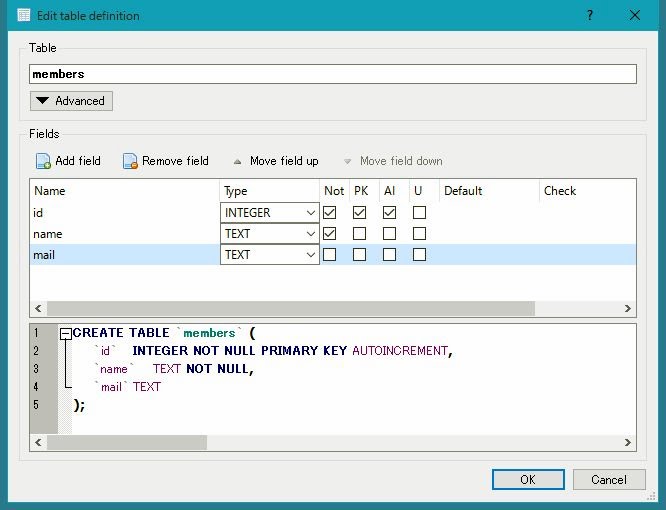Screen dimensions: 666x510
Task: Open the type dropdown for id field
Action: tap(309, 213)
